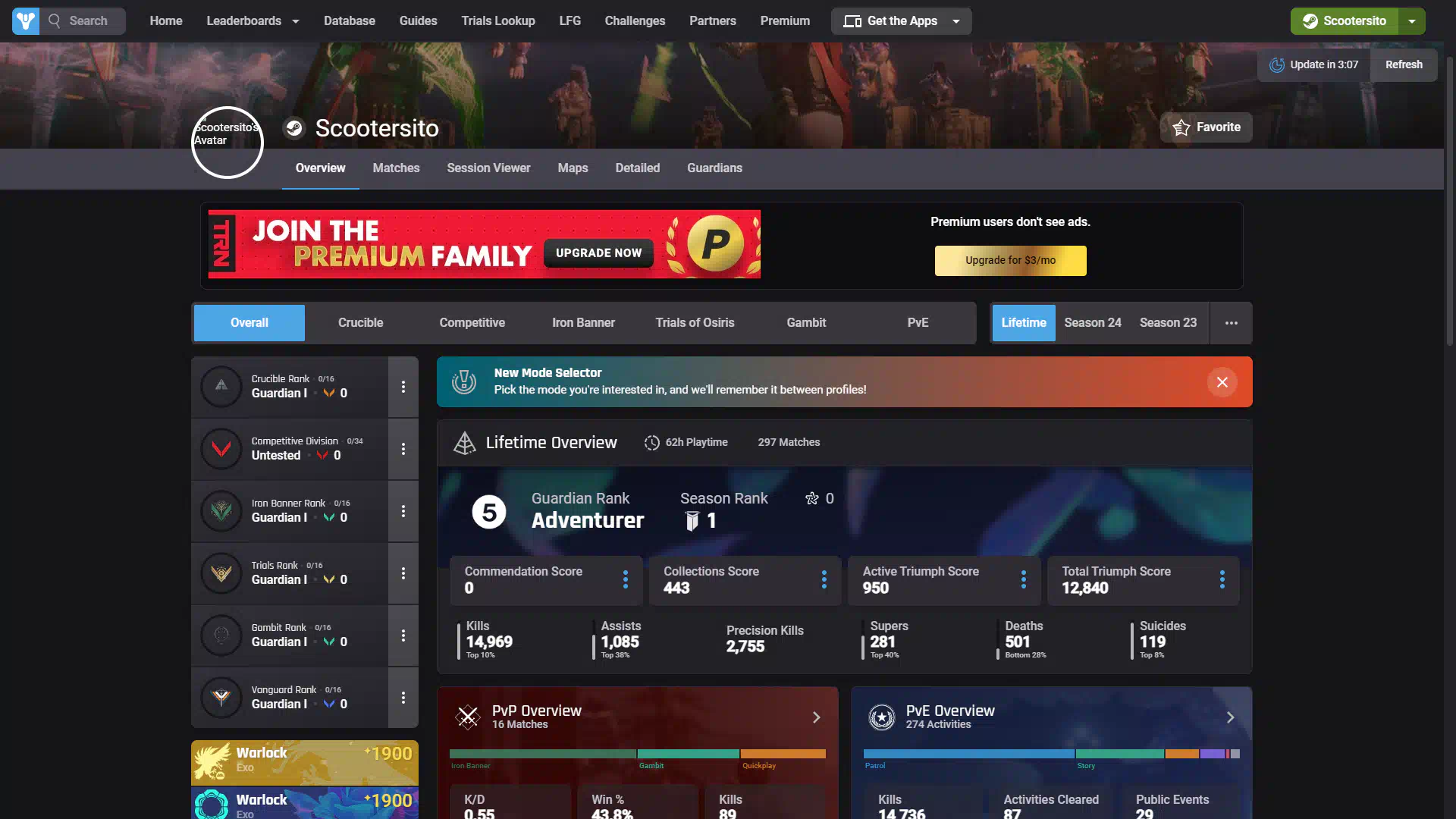The height and width of the screenshot is (819, 1456).
Task: Select the PvE mode filter
Action: pos(918,323)
